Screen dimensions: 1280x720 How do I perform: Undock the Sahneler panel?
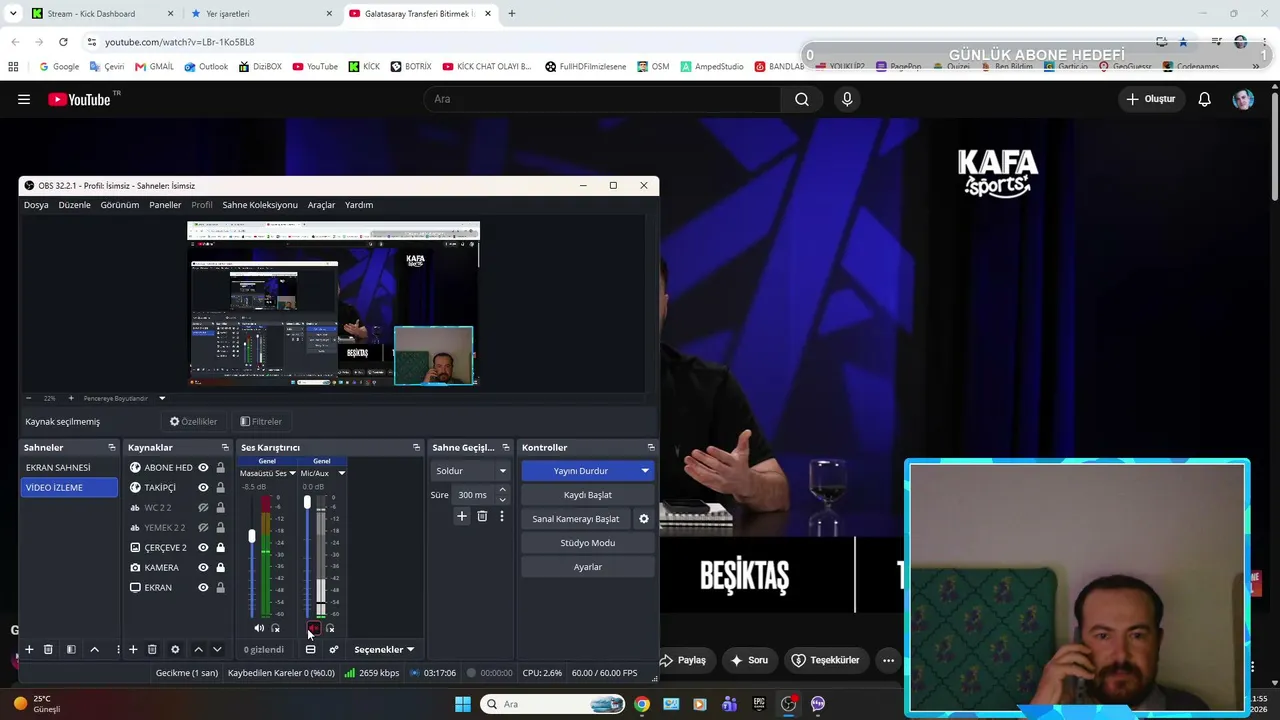pyautogui.click(x=112, y=447)
